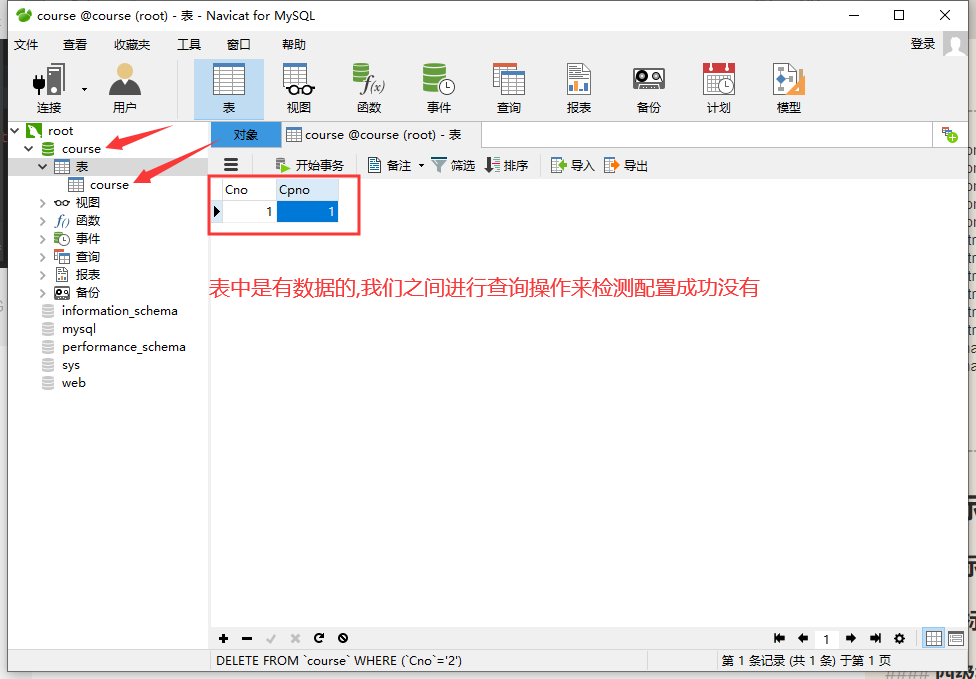Collapse the 表 tables node
This screenshot has height=679, width=976.
42,167
